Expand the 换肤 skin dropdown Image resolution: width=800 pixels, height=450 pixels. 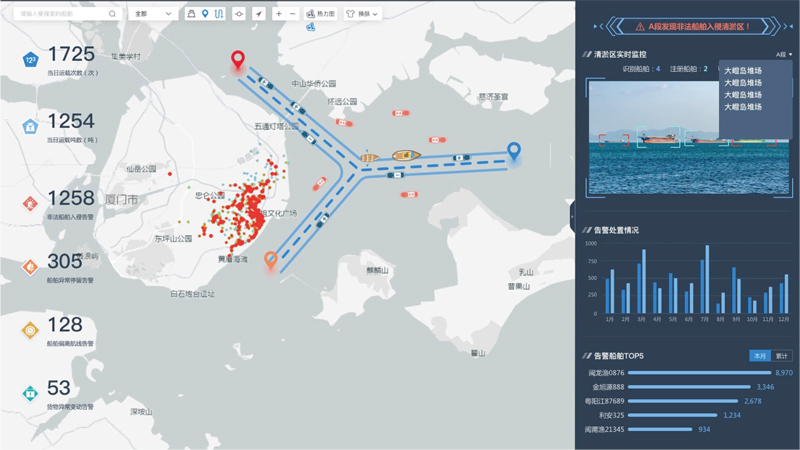click(363, 14)
